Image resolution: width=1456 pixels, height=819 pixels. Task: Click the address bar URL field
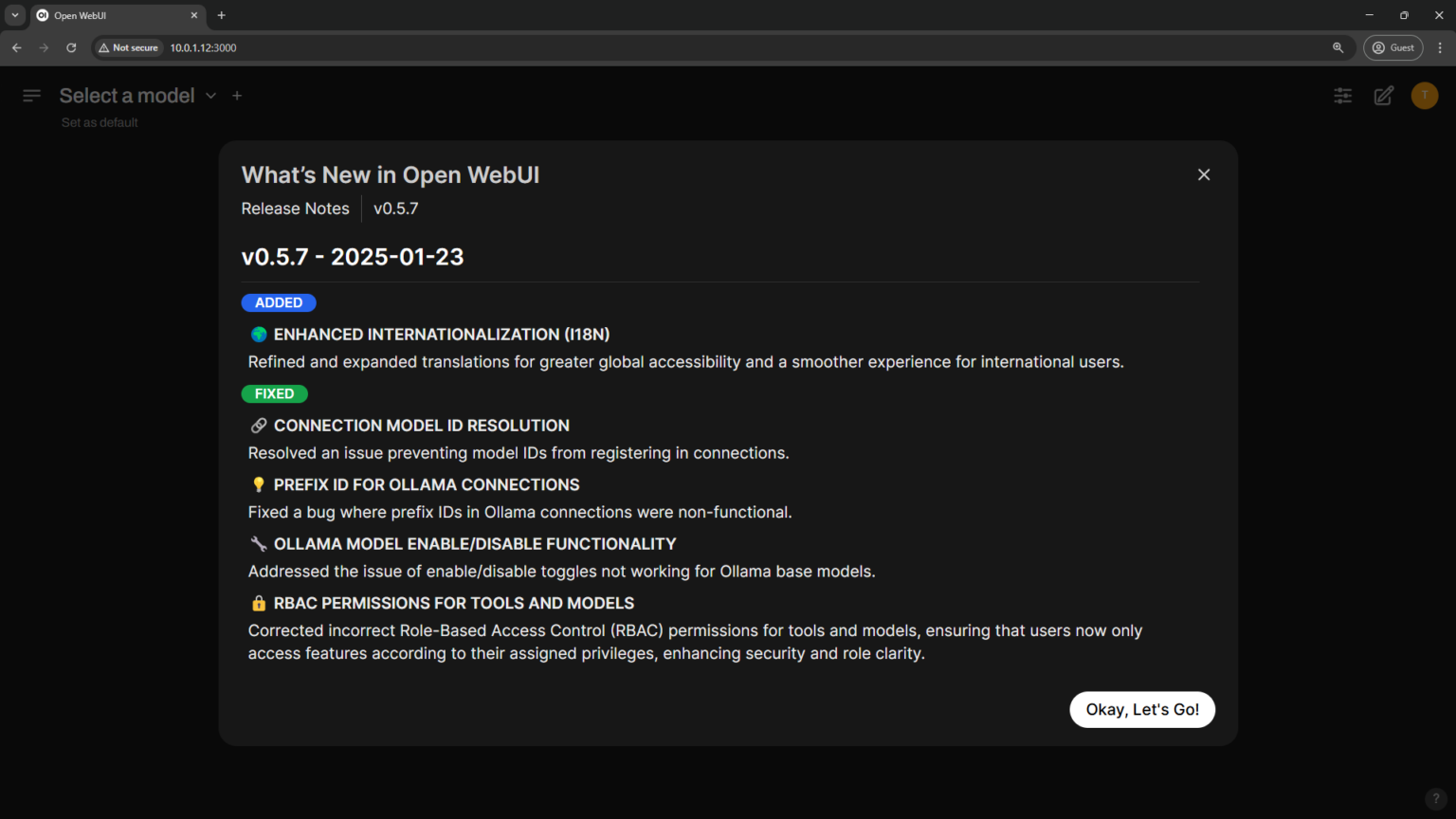tap(664, 47)
